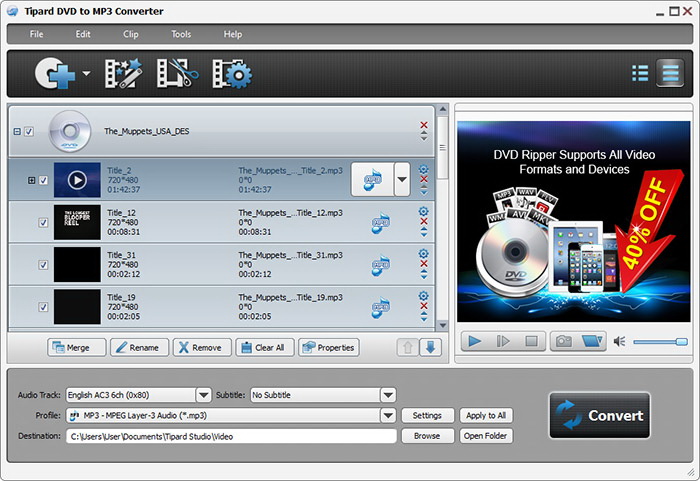This screenshot has width=700, height=481.
Task: Open the film-strip gear Preferences icon
Action: tap(232, 73)
